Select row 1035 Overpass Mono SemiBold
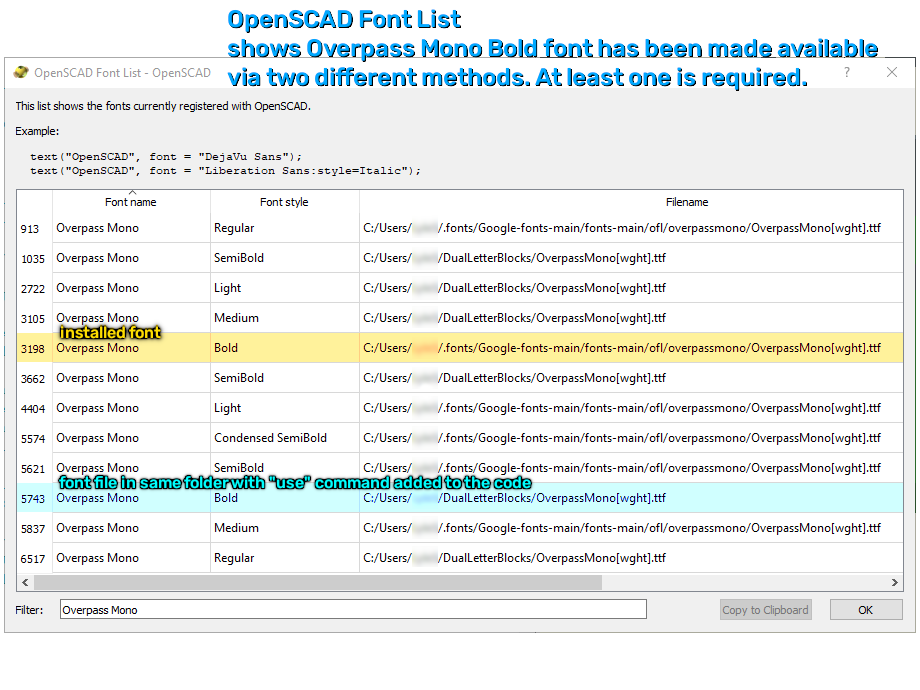 98,258
